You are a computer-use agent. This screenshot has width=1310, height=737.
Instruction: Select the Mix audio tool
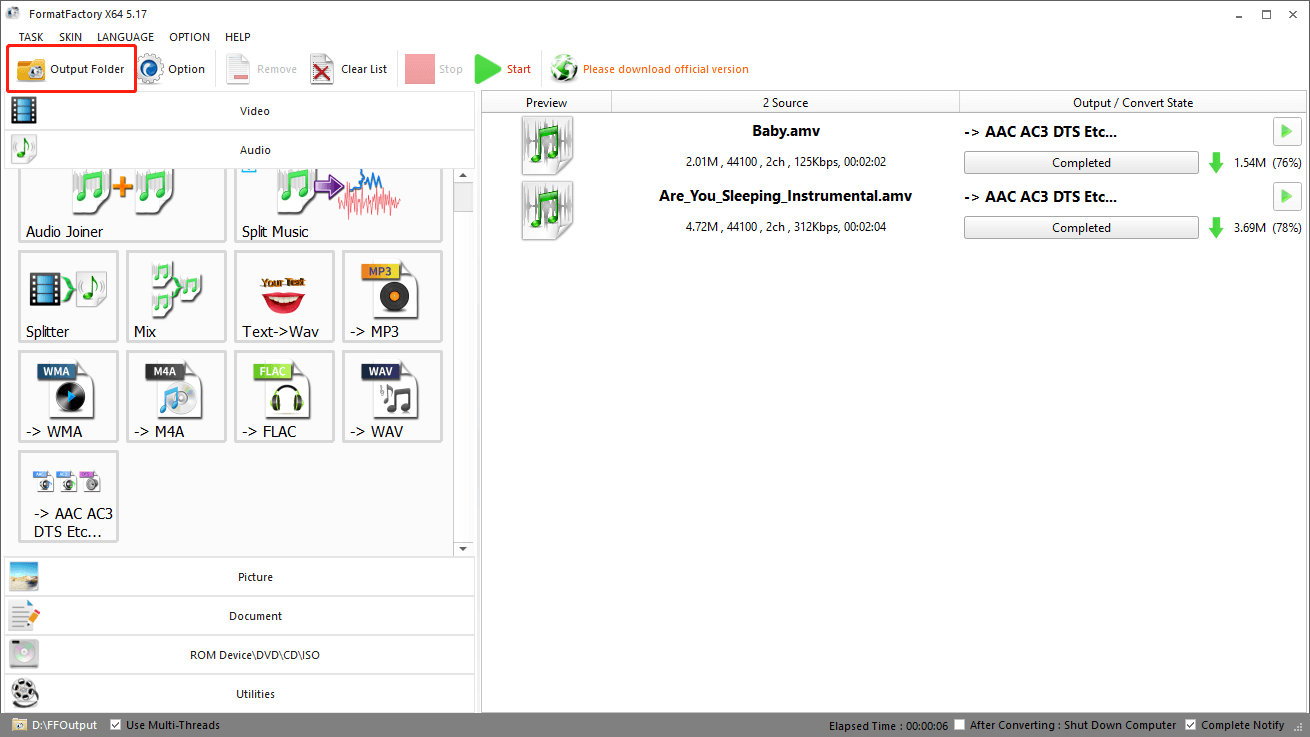click(x=176, y=296)
